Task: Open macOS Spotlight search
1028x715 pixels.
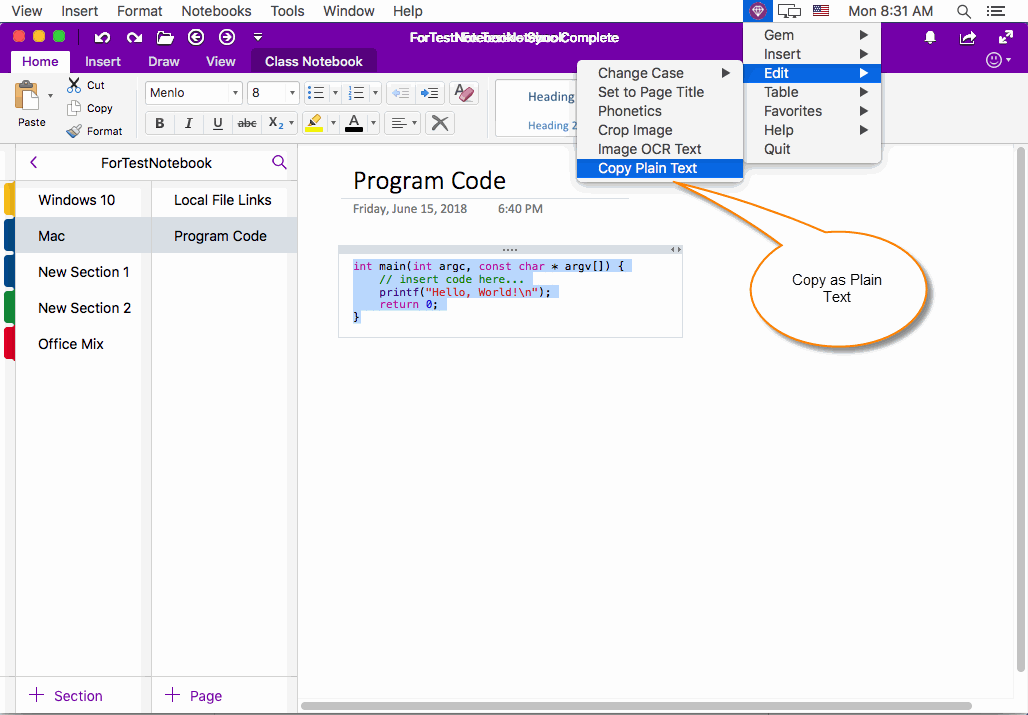Action: (x=964, y=11)
